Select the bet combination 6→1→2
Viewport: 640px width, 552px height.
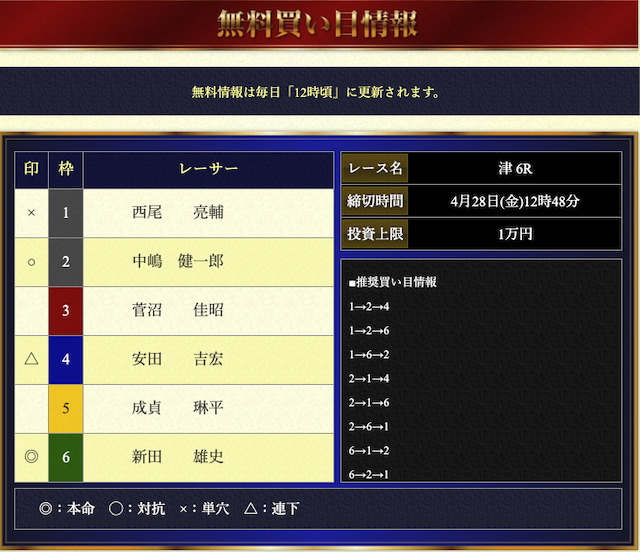point(369,451)
